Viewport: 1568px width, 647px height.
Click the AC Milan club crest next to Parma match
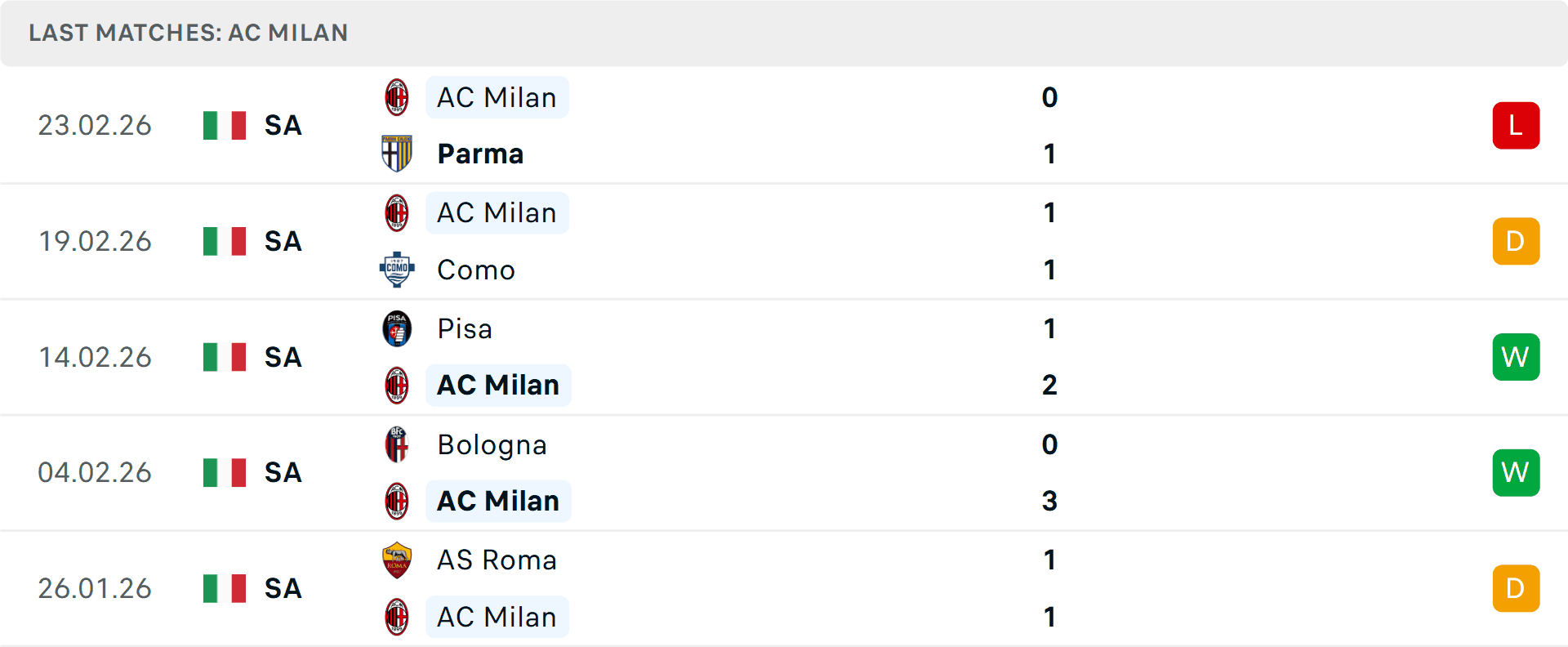click(397, 96)
